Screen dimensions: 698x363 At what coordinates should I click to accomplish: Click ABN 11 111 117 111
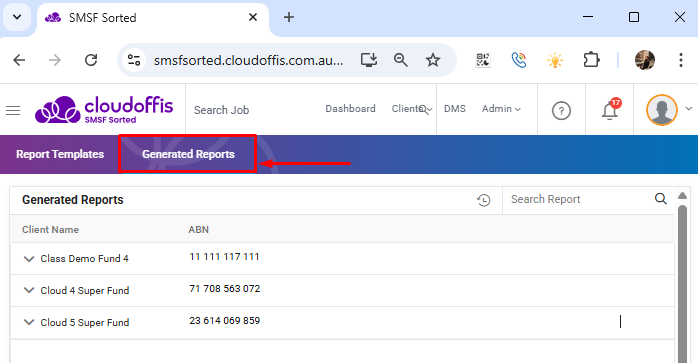(224, 257)
